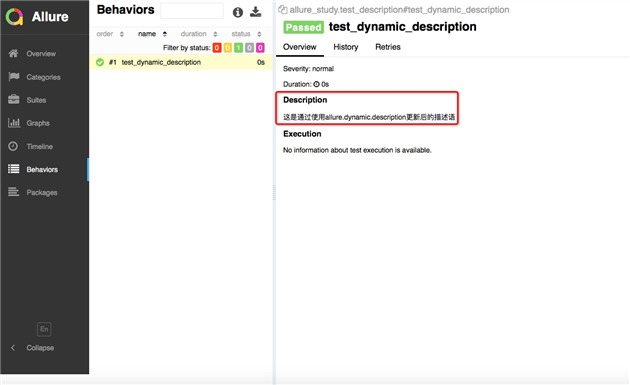Screen dimensions: 630x385
Task: Toggle the green passed status filter
Action: tap(238, 48)
